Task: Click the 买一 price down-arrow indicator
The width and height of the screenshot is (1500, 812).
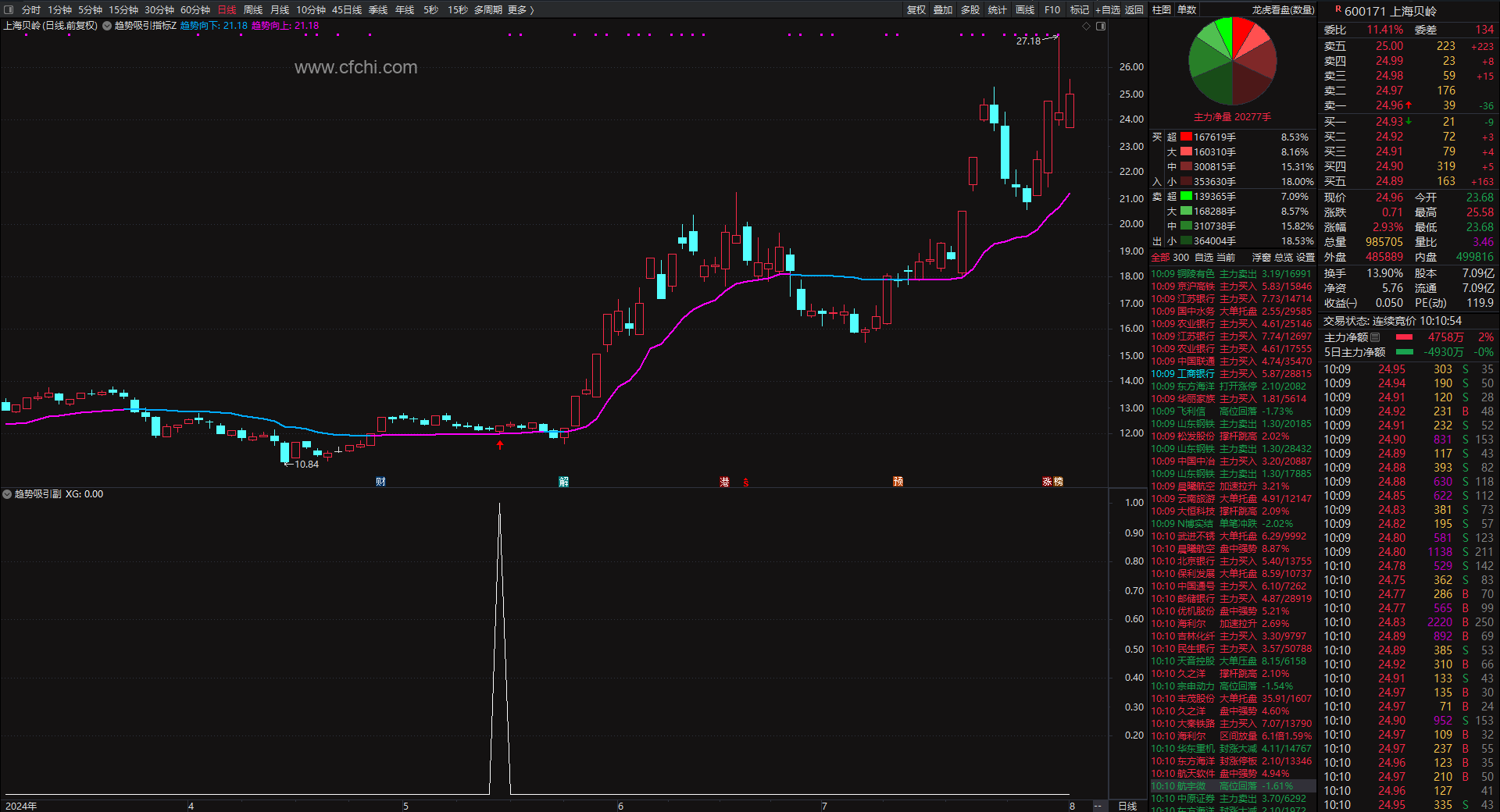Action: point(1409,121)
